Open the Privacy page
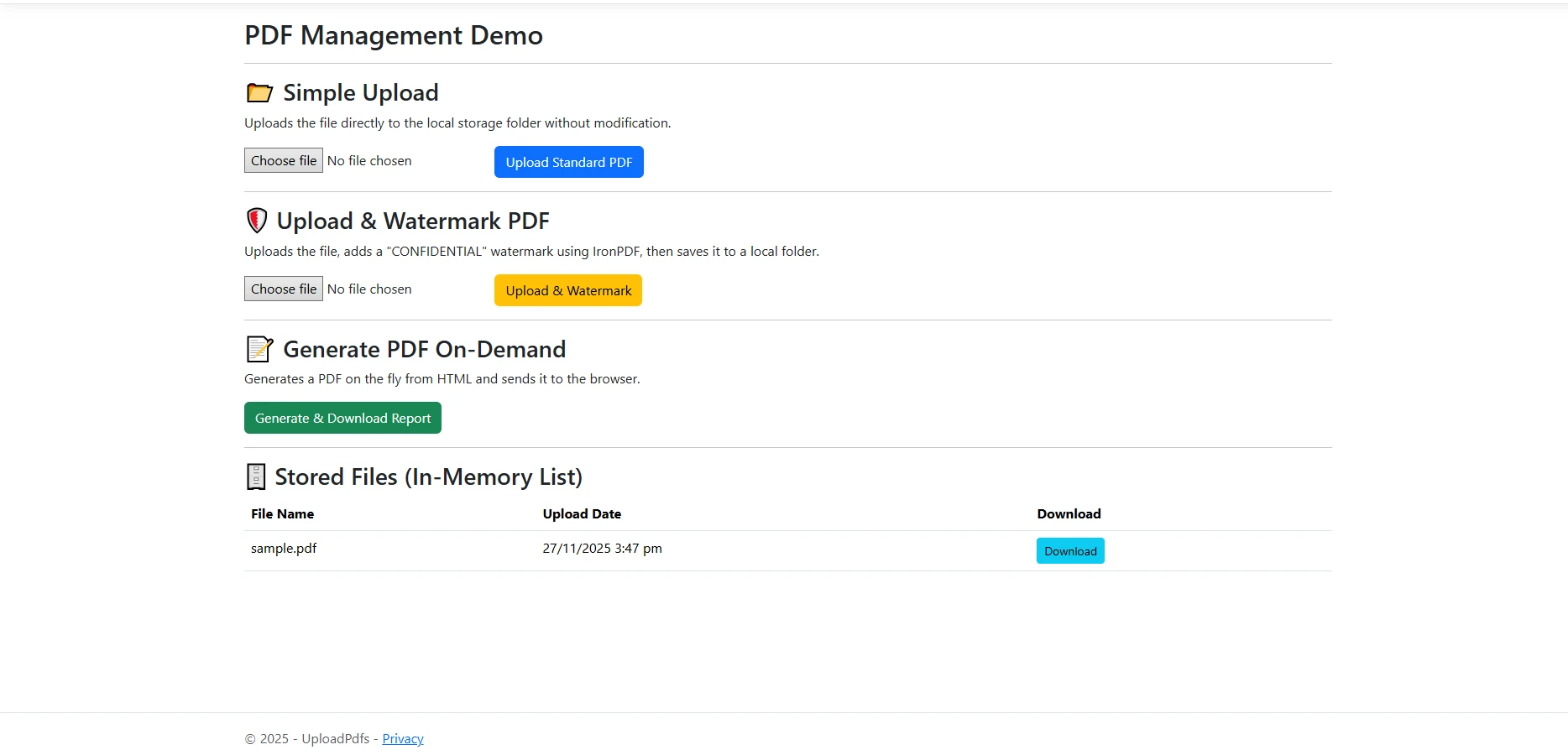This screenshot has width=1568, height=755. click(x=402, y=738)
